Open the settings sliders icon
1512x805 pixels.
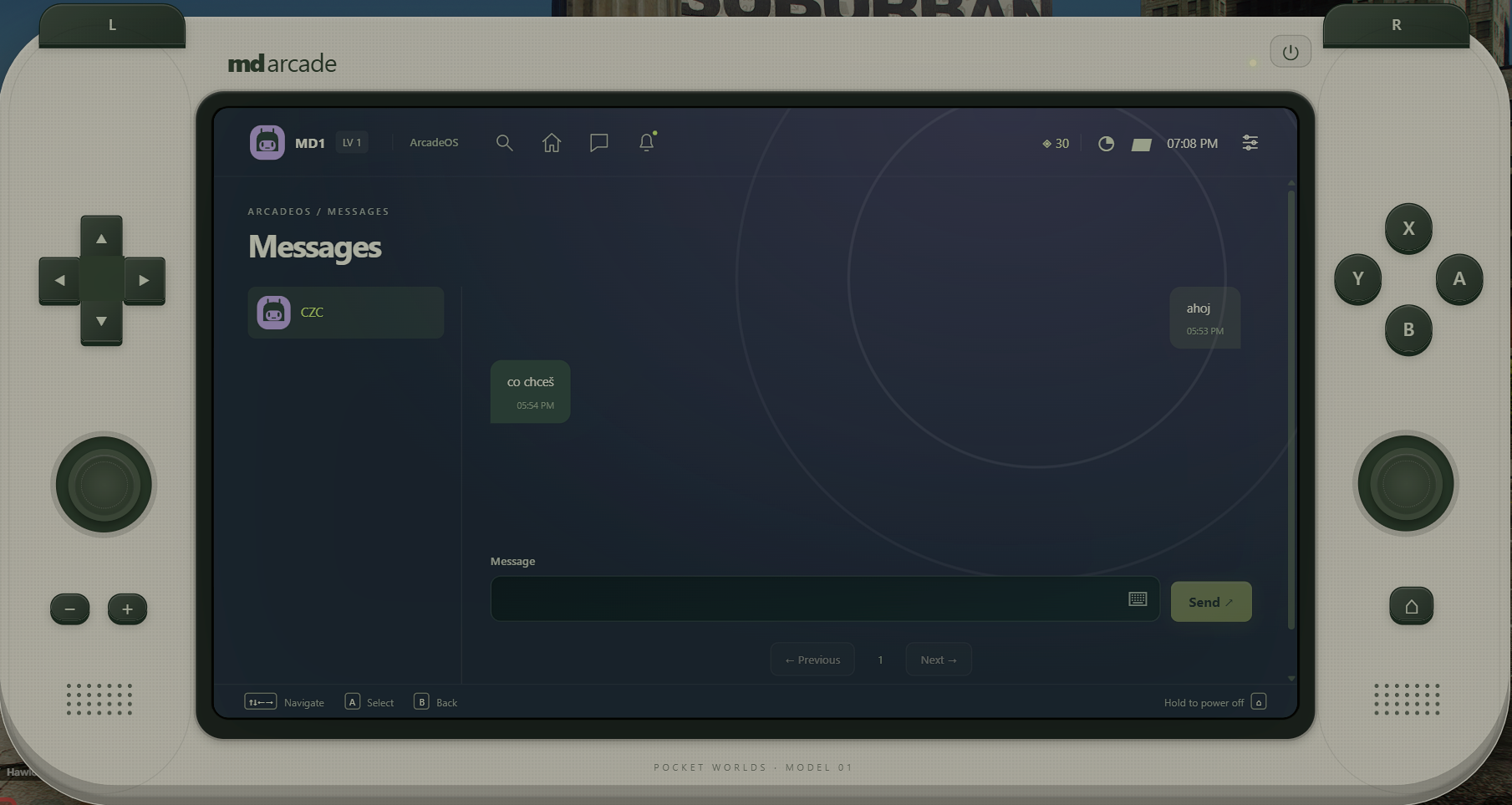click(1250, 143)
